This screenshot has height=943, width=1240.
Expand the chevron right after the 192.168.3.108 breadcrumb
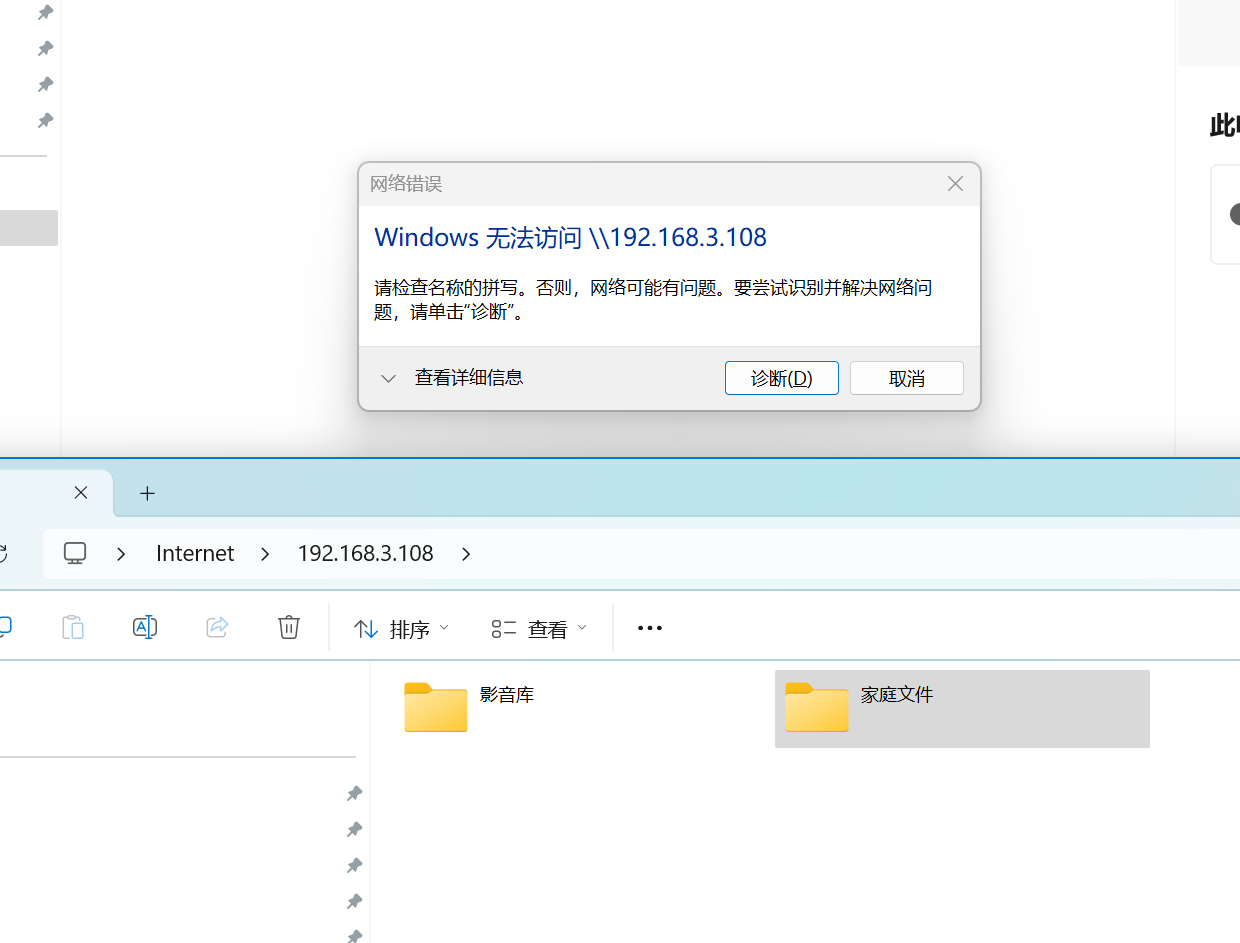[x=466, y=554]
